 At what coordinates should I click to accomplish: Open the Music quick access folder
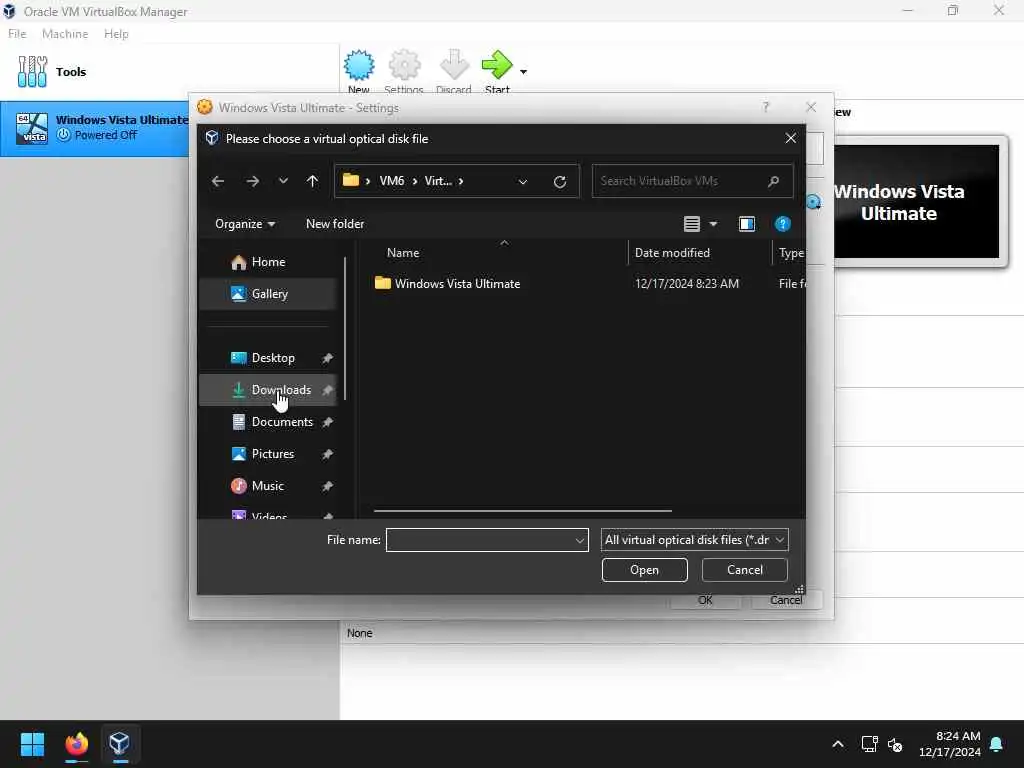268,486
